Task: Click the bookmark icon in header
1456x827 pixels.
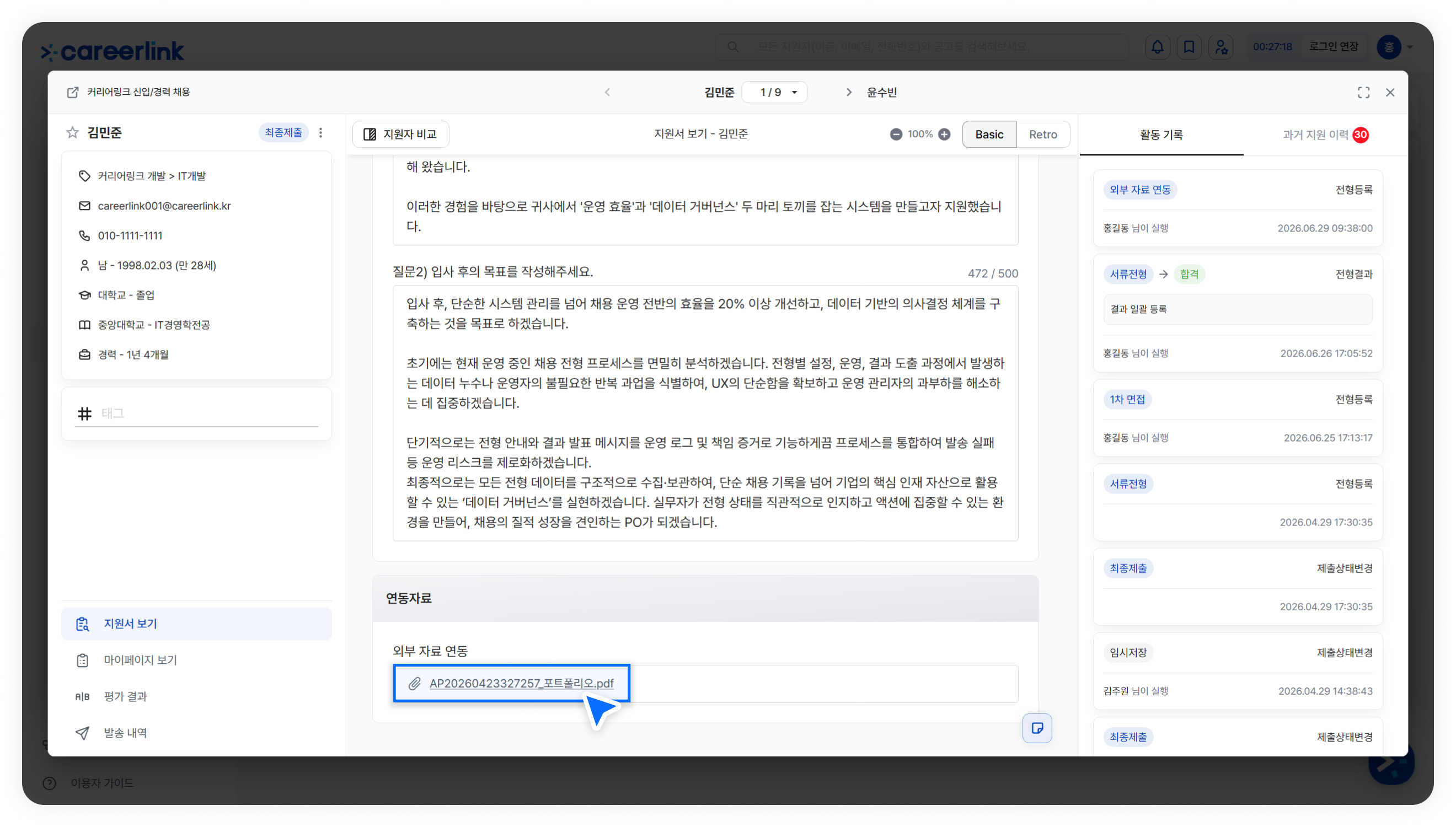Action: (x=1189, y=46)
